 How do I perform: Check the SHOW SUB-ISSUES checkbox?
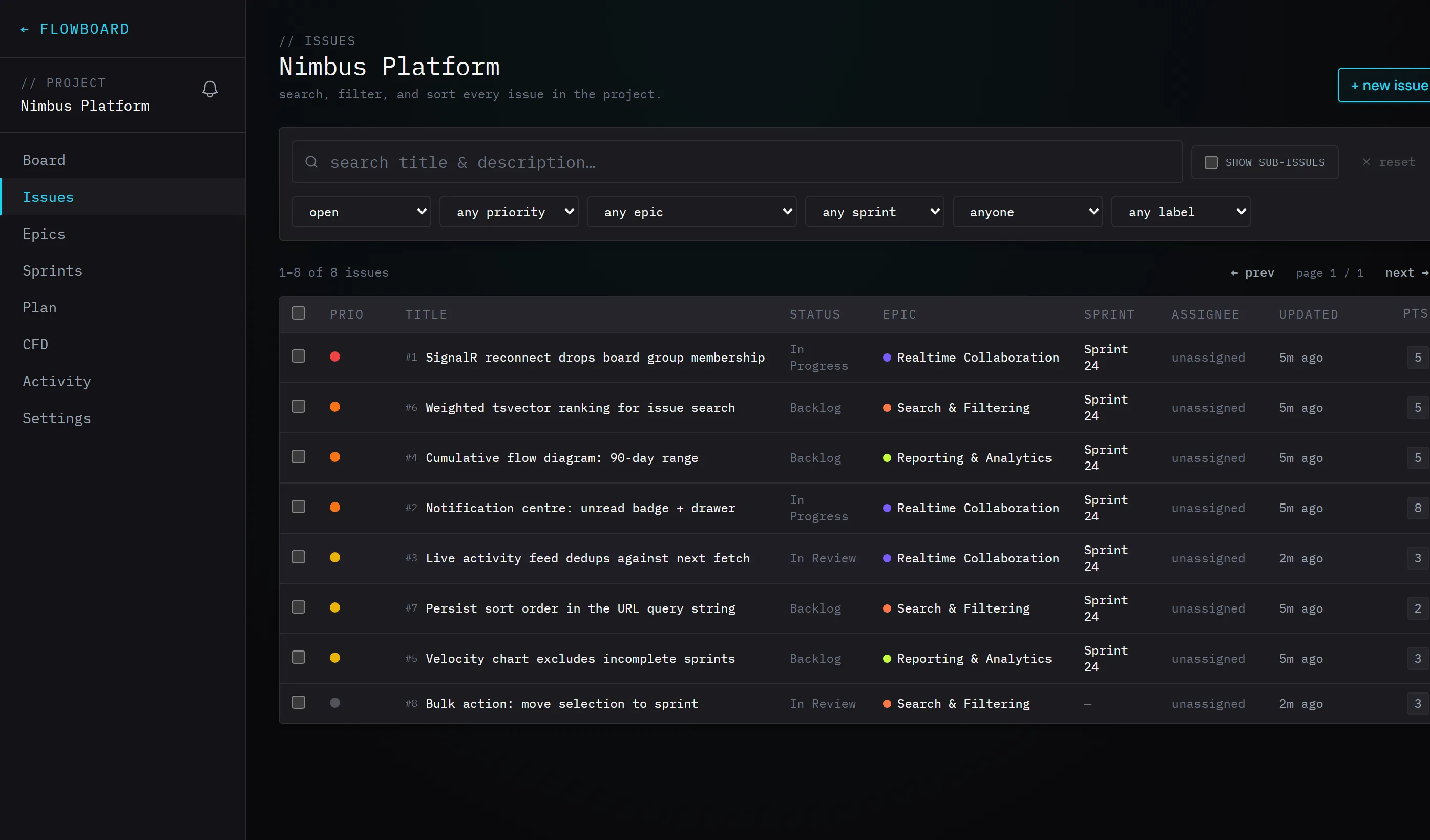point(1211,162)
